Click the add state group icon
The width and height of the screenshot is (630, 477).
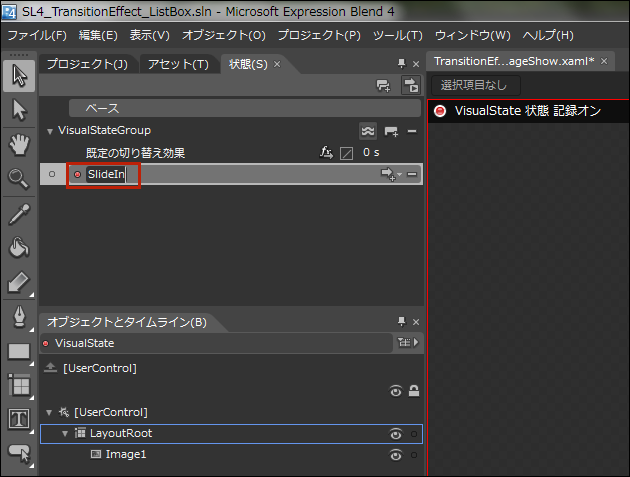click(383, 86)
